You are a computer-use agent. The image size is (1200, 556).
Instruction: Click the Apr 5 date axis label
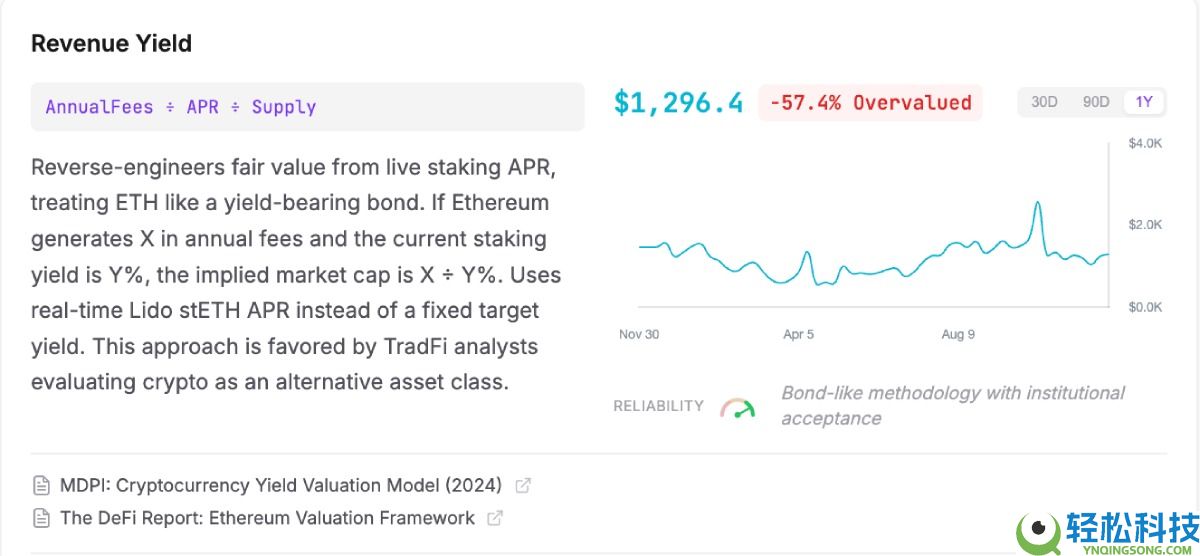pos(798,334)
